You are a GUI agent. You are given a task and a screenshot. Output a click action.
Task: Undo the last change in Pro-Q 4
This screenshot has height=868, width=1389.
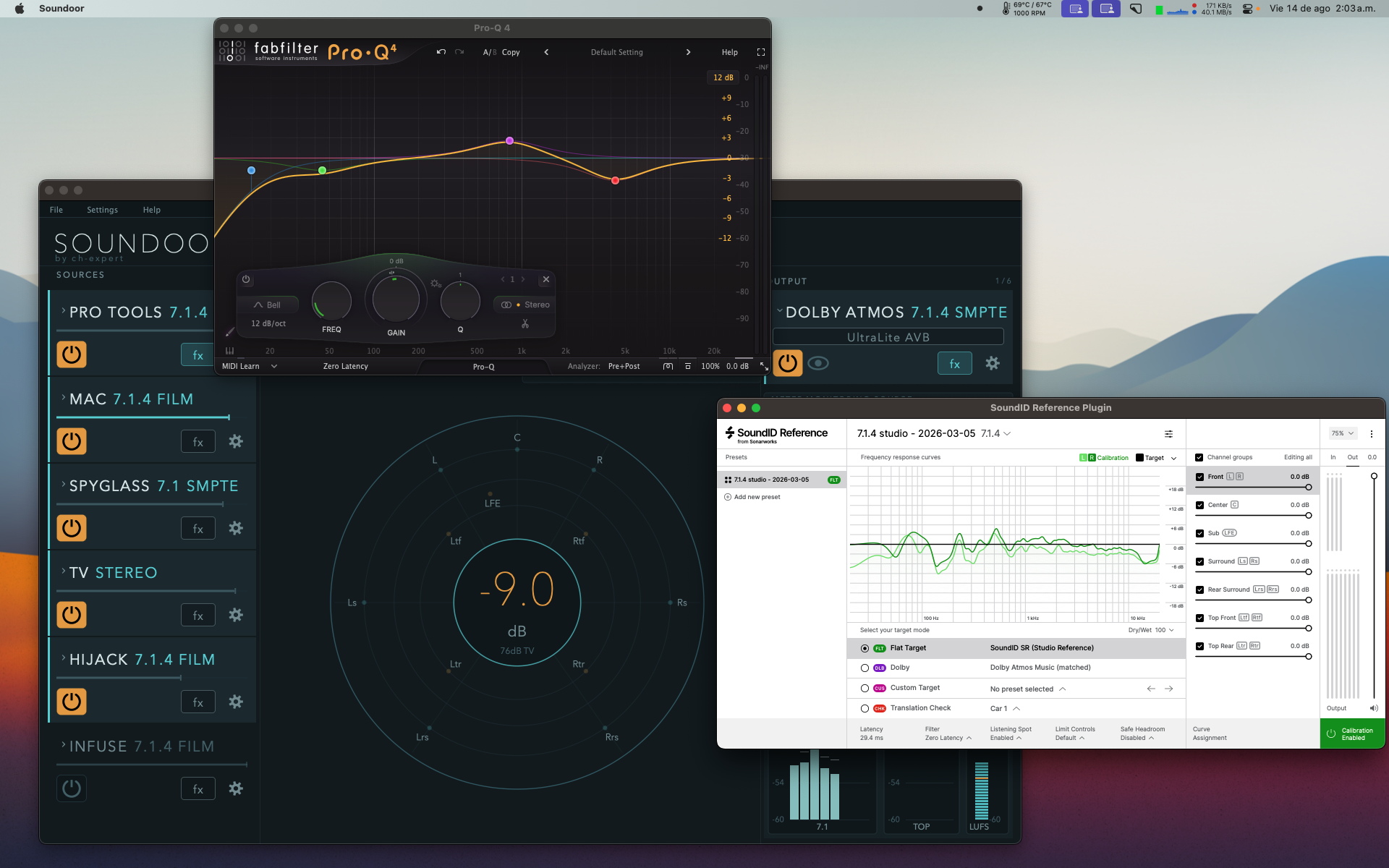(x=441, y=52)
